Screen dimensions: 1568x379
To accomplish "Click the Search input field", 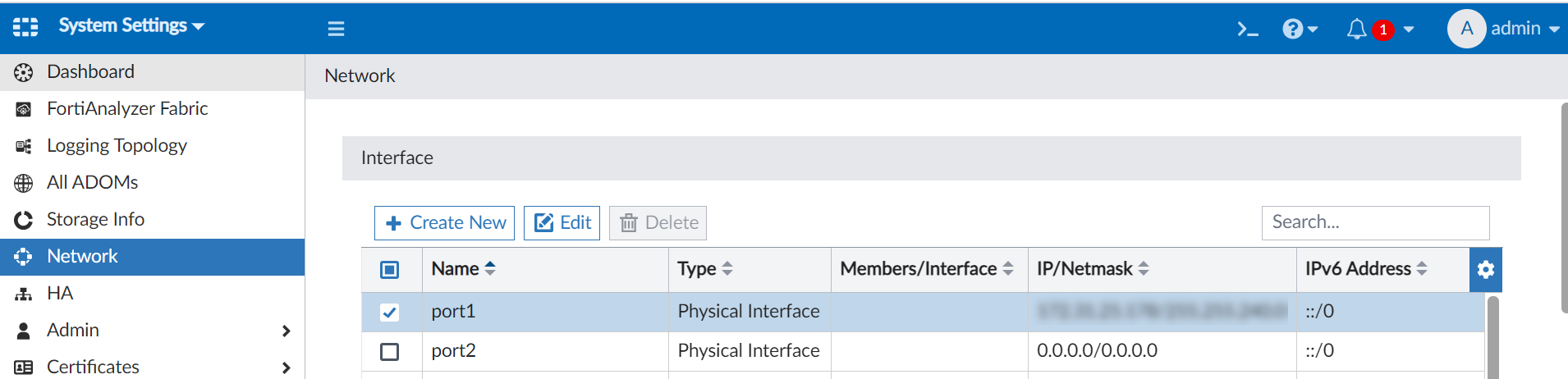I will [x=1375, y=222].
